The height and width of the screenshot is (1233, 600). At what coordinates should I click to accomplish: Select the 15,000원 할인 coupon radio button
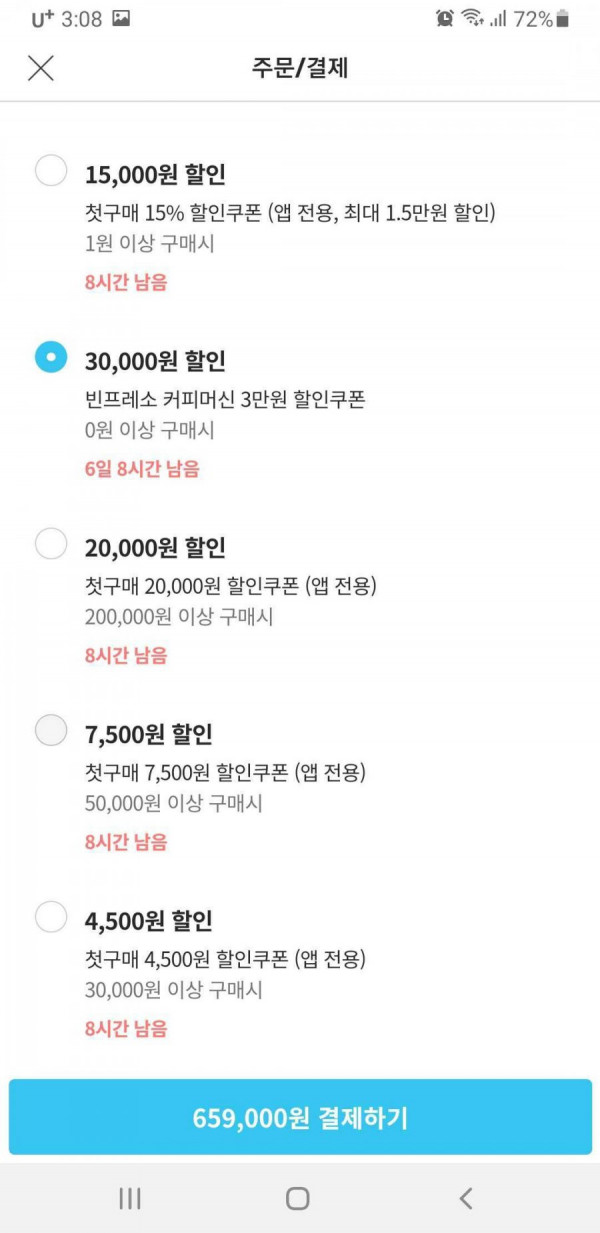pos(51,170)
